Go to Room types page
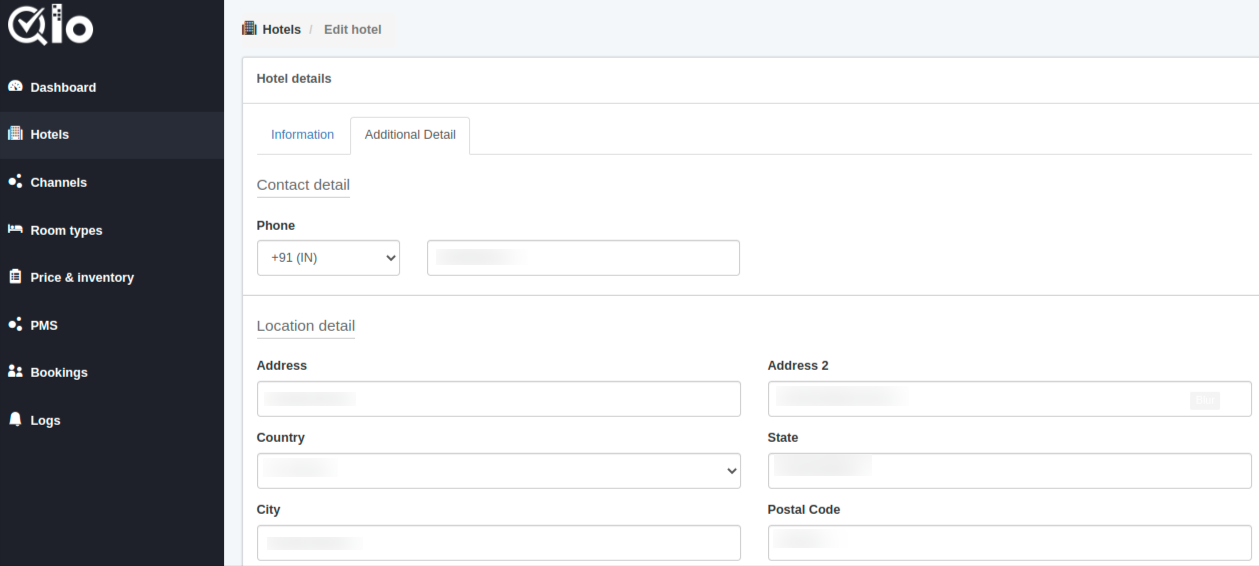 pos(112,230)
